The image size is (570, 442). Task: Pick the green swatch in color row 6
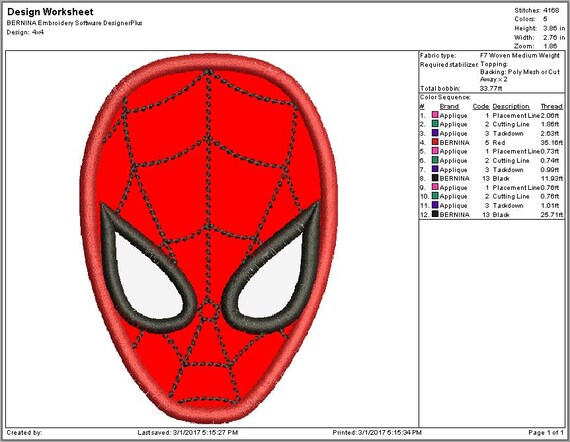[435, 160]
